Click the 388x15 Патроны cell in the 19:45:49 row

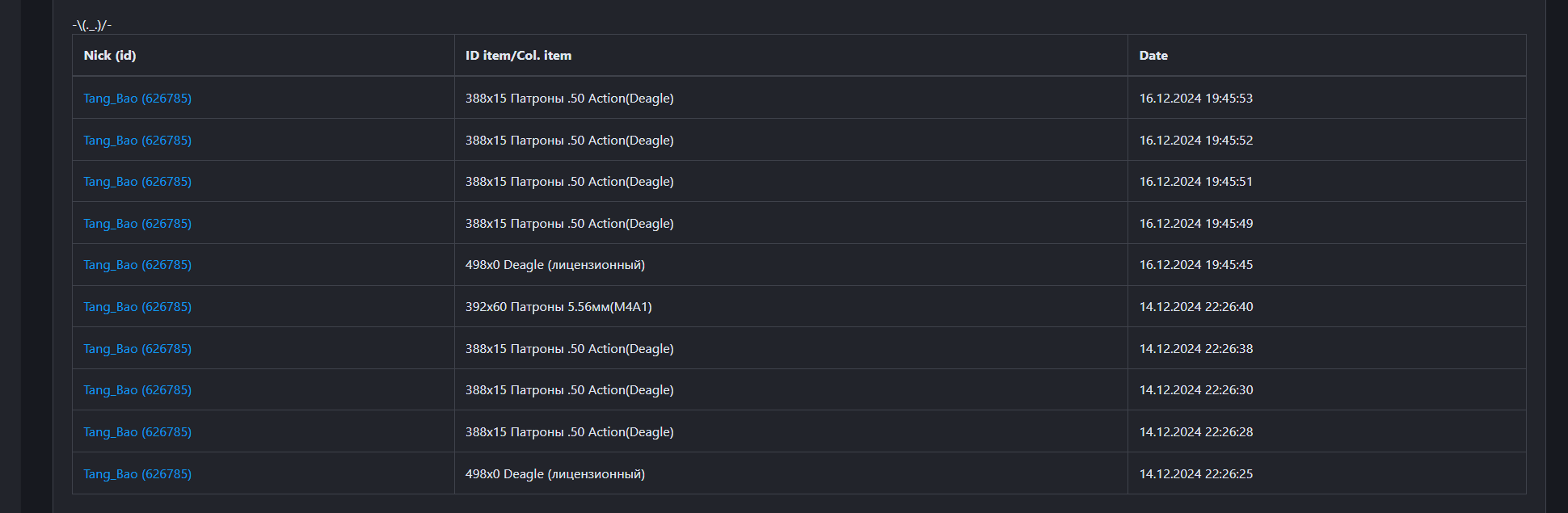tap(570, 224)
